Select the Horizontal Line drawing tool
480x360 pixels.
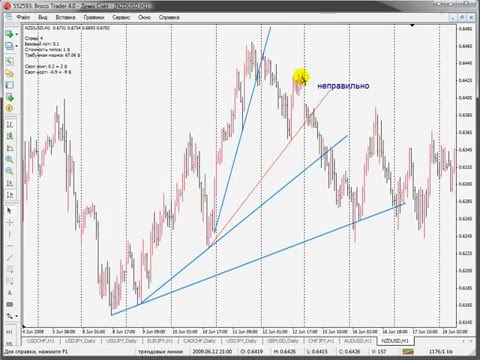click(10, 246)
